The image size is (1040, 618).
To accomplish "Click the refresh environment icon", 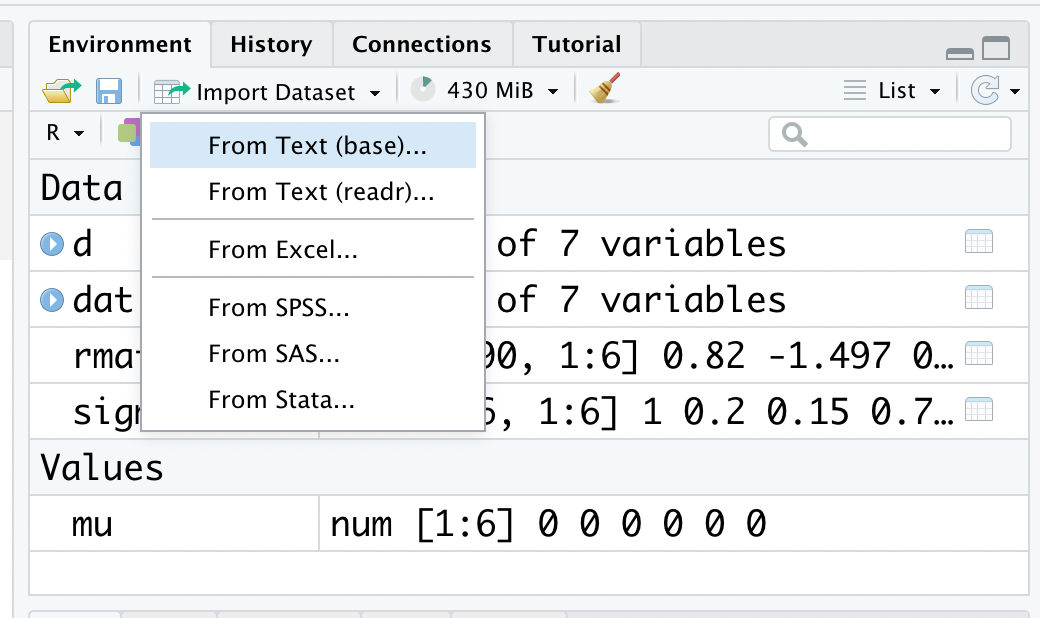I will [x=985, y=91].
